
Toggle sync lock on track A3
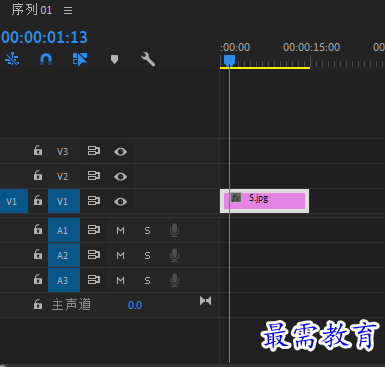(x=94, y=280)
